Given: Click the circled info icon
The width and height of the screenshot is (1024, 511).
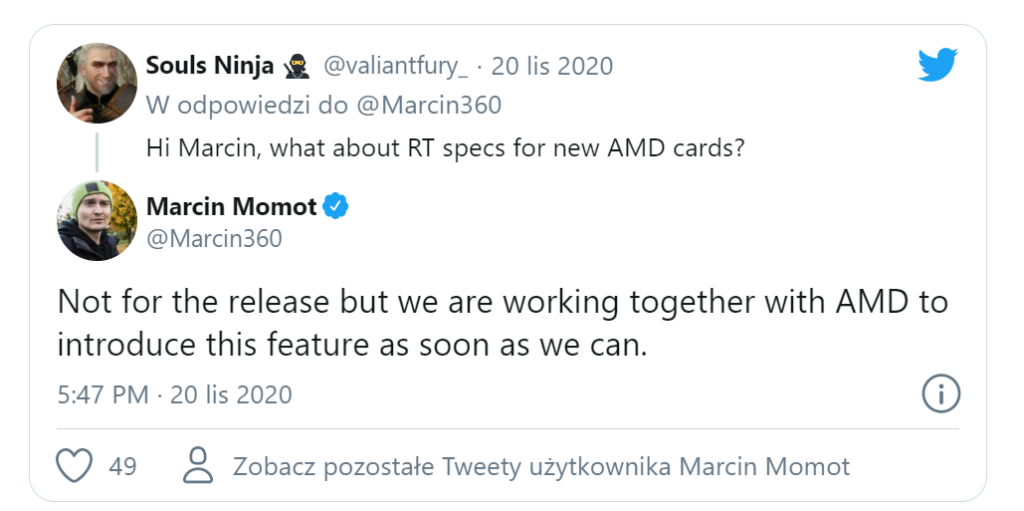Looking at the screenshot, I should coord(940,394).
